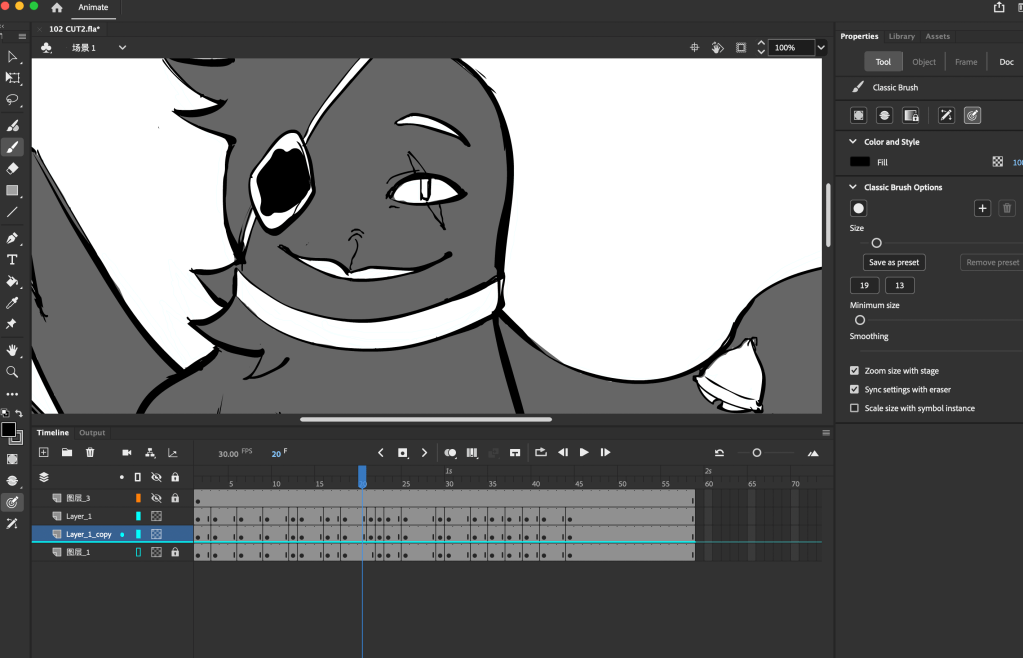The width and height of the screenshot is (1023, 658).
Task: Collapse the Classic Brush Options section
Action: [853, 187]
